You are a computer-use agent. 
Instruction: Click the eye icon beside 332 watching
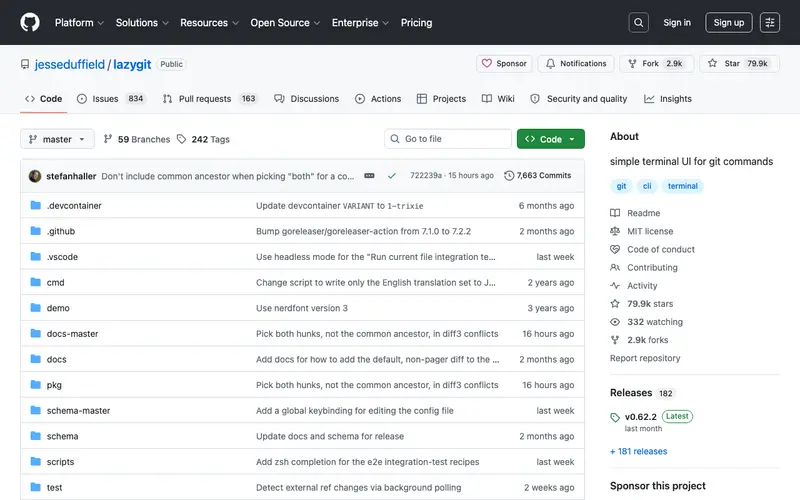615,322
